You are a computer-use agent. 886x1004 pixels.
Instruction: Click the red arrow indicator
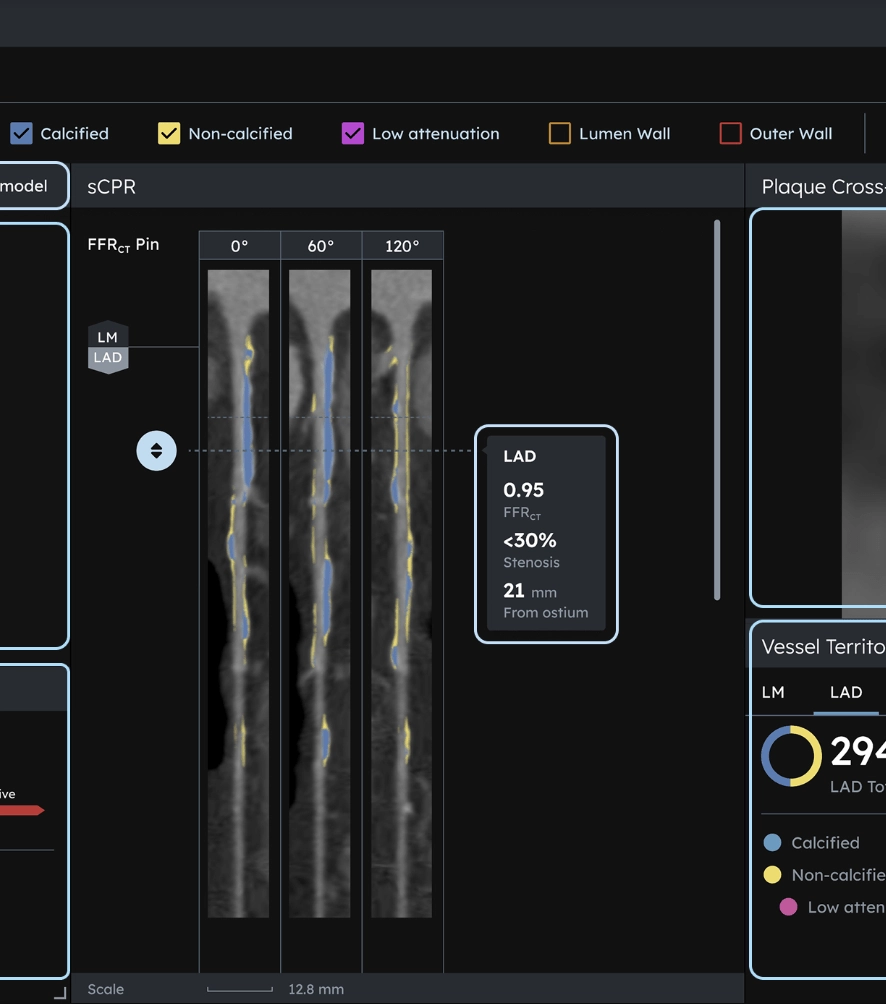(x=22, y=810)
